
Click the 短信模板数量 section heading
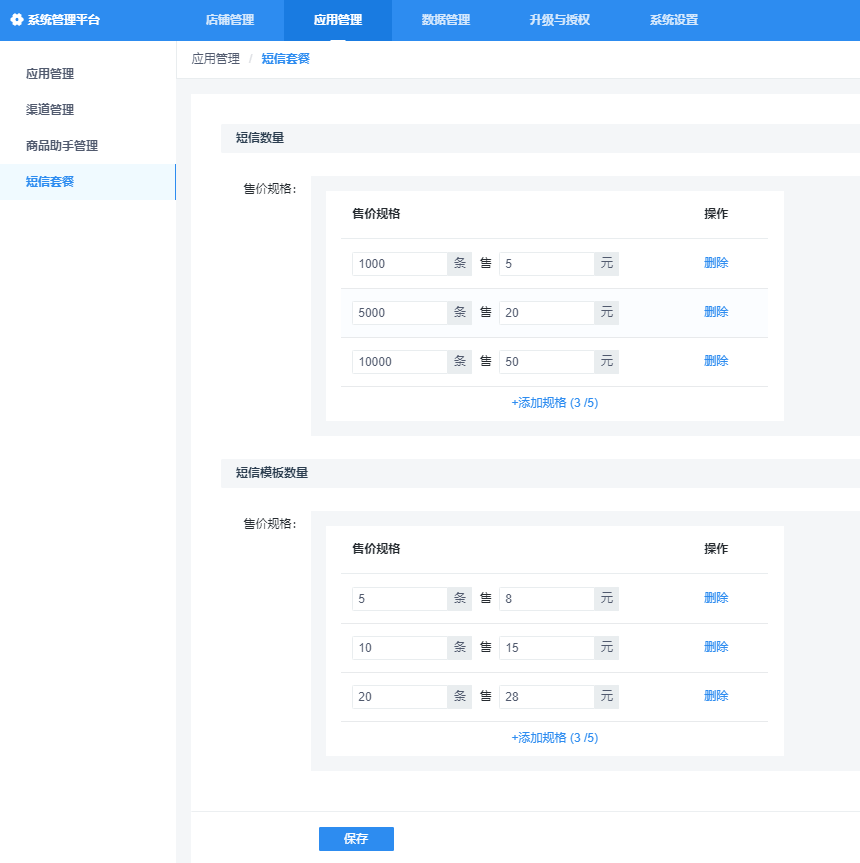272,473
